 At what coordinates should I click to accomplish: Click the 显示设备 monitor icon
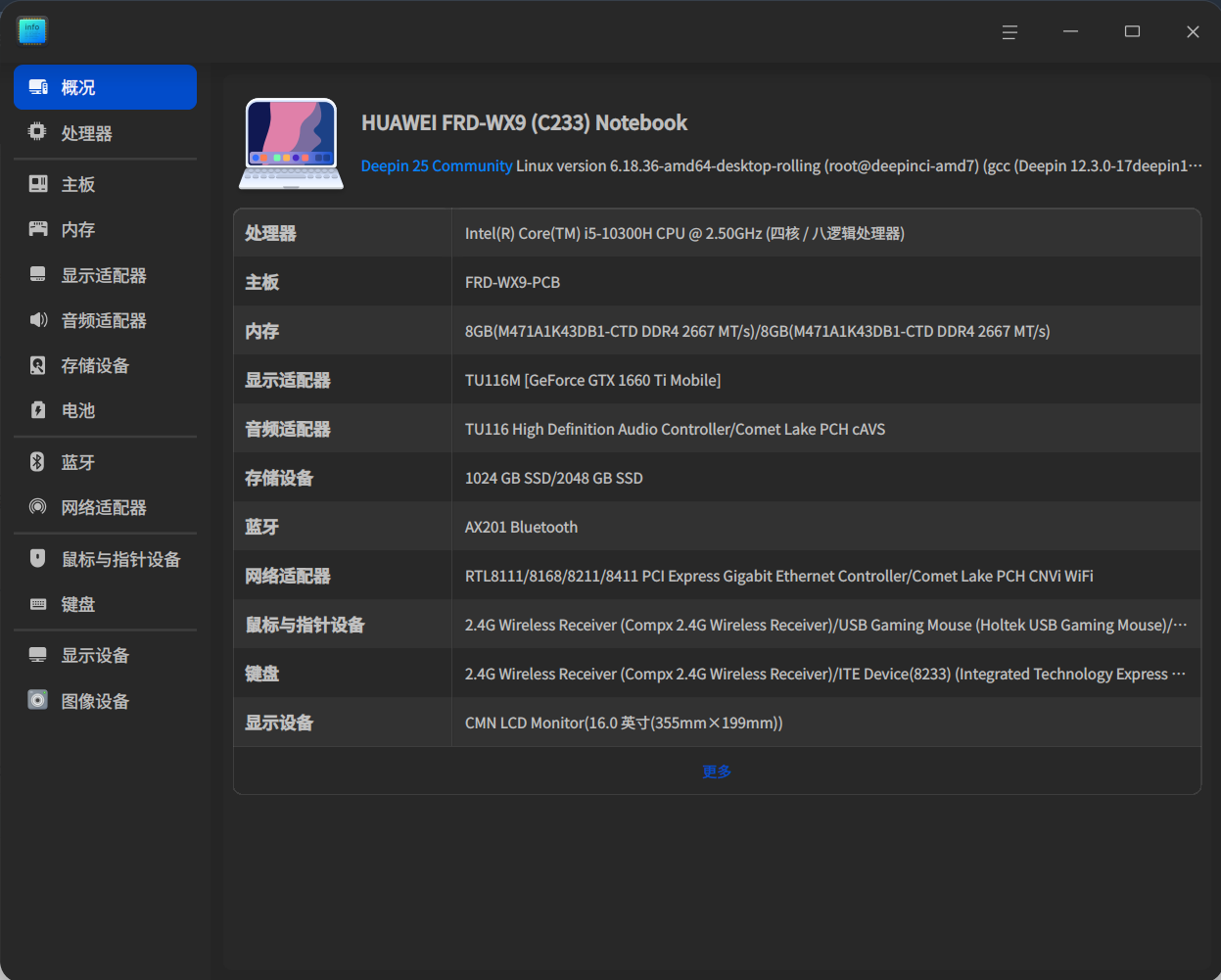point(38,655)
